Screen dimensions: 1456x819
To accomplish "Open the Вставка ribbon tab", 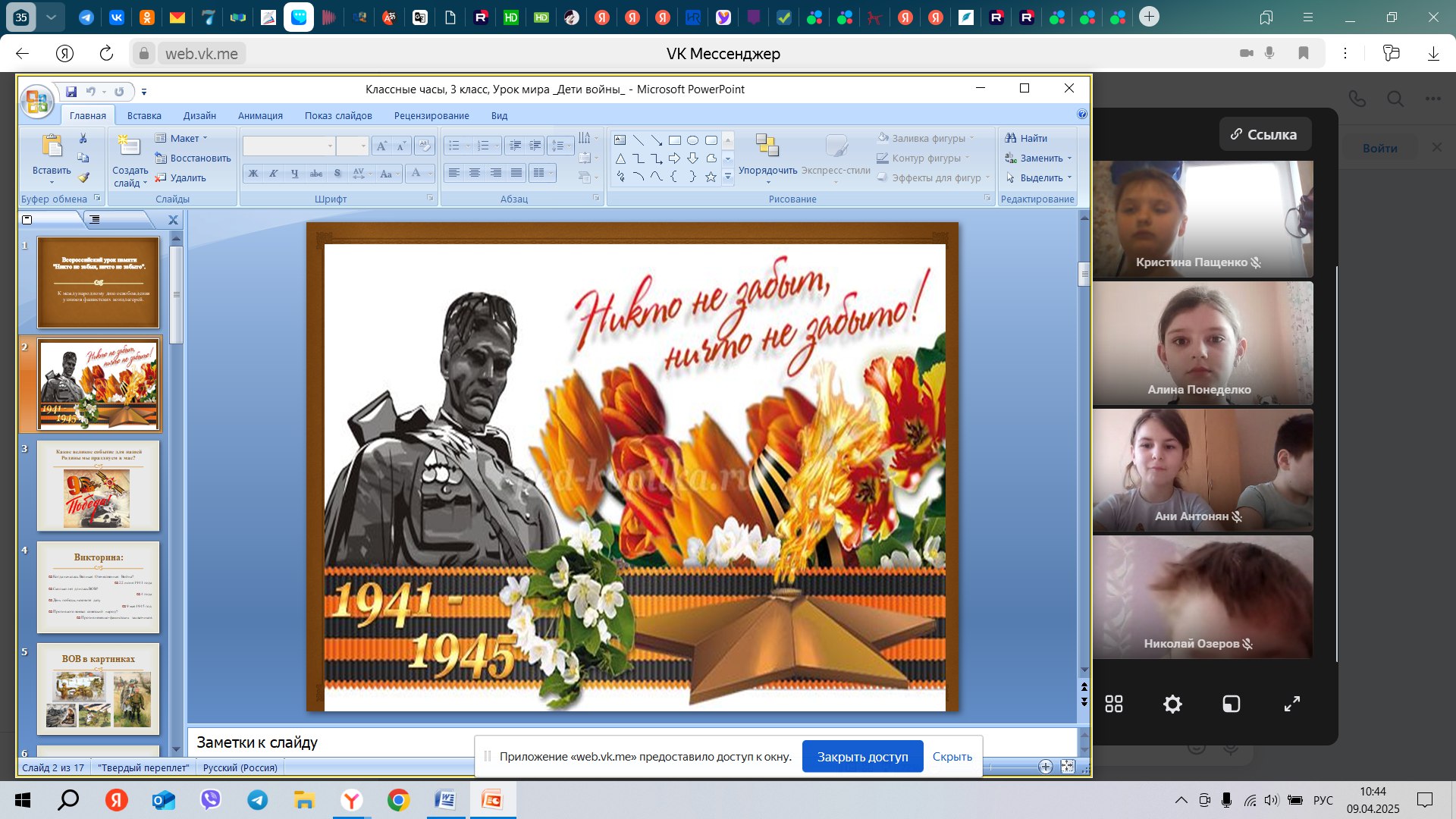I will 144,115.
